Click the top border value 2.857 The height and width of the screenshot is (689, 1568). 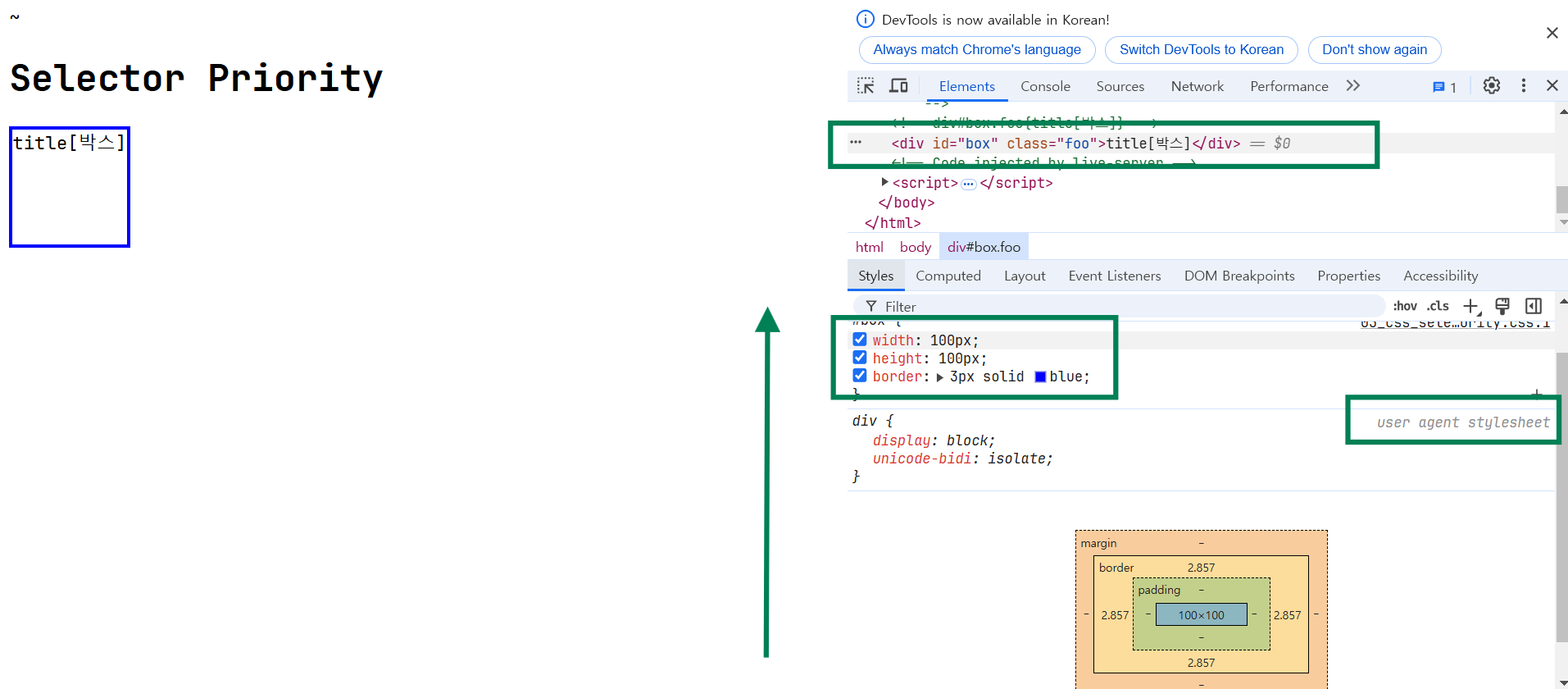pos(1201,568)
